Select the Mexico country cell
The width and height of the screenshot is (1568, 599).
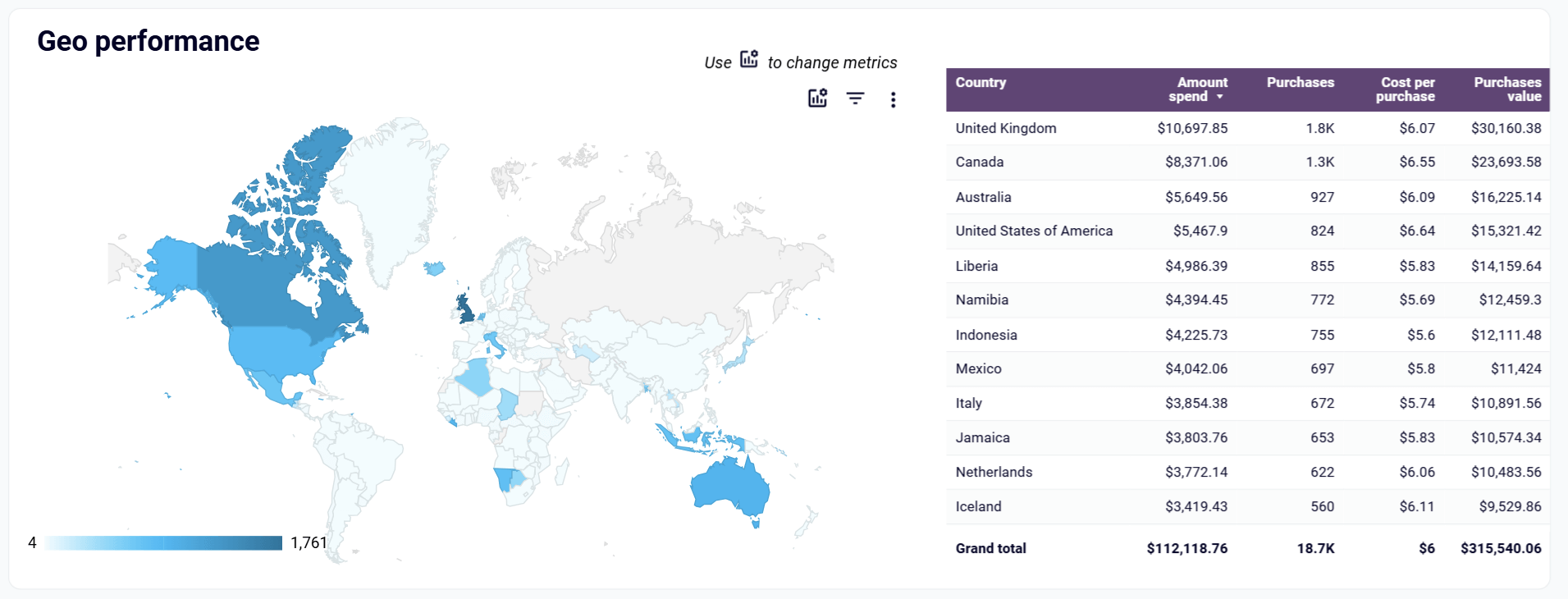pyautogui.click(x=978, y=368)
